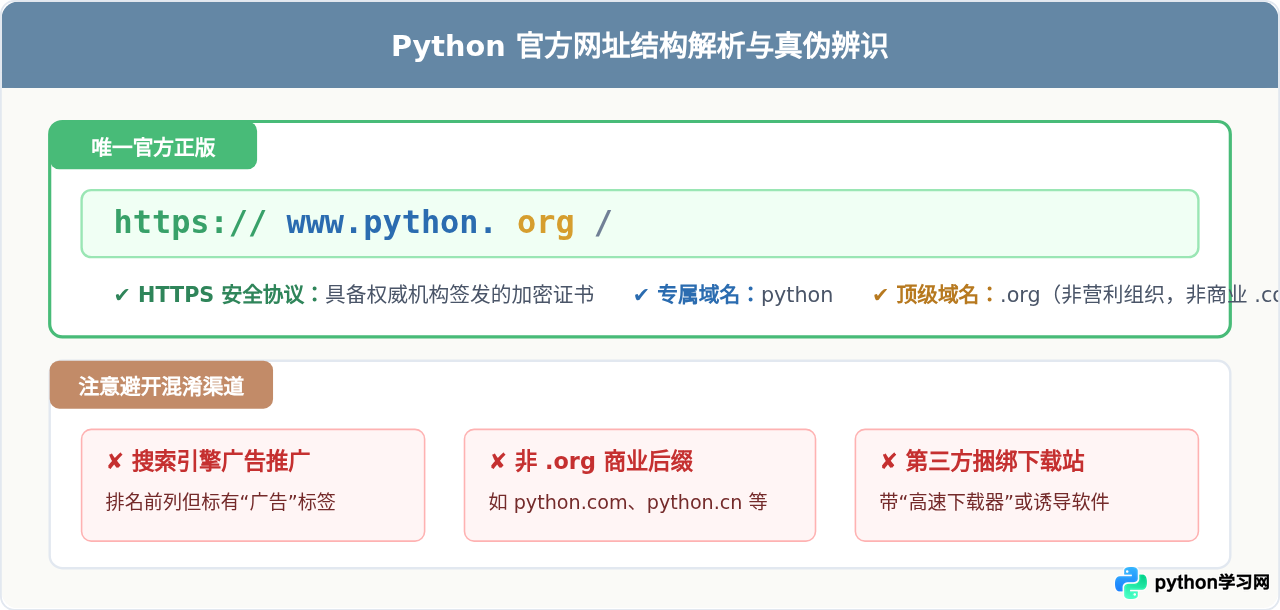This screenshot has height=610, width=1280.
Task: Click 带“高速下载器”或诱导软件 text
Action: [995, 502]
